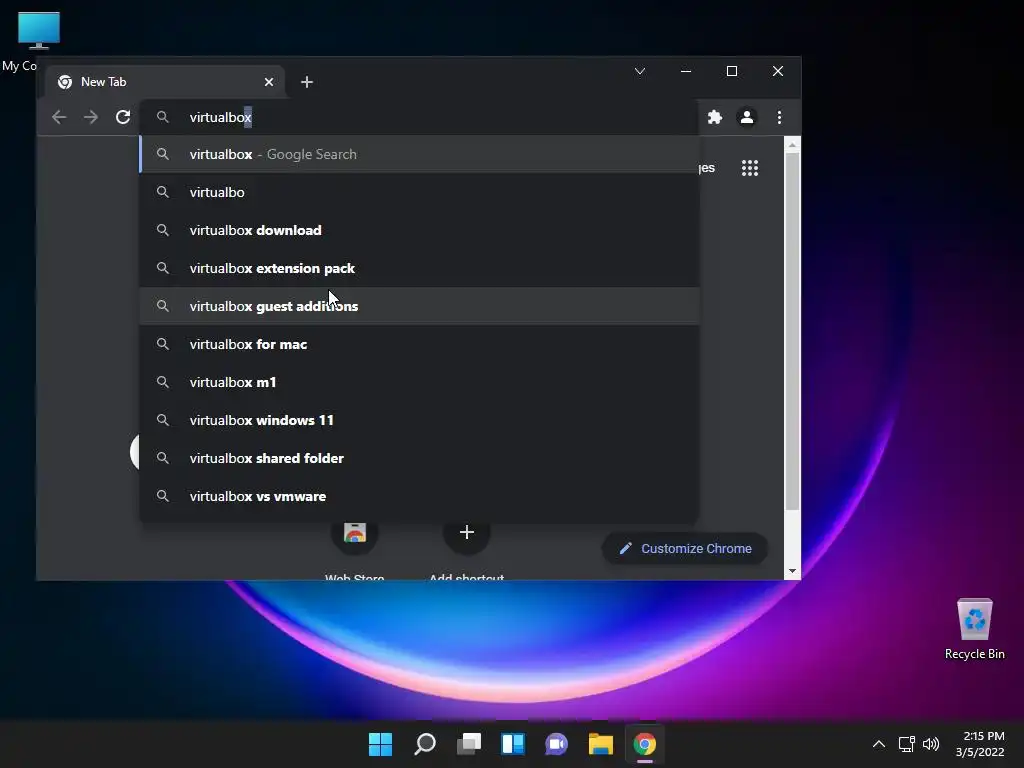Pick 'virtualbox guest additions' suggestion
1024x768 pixels.
[x=419, y=306]
